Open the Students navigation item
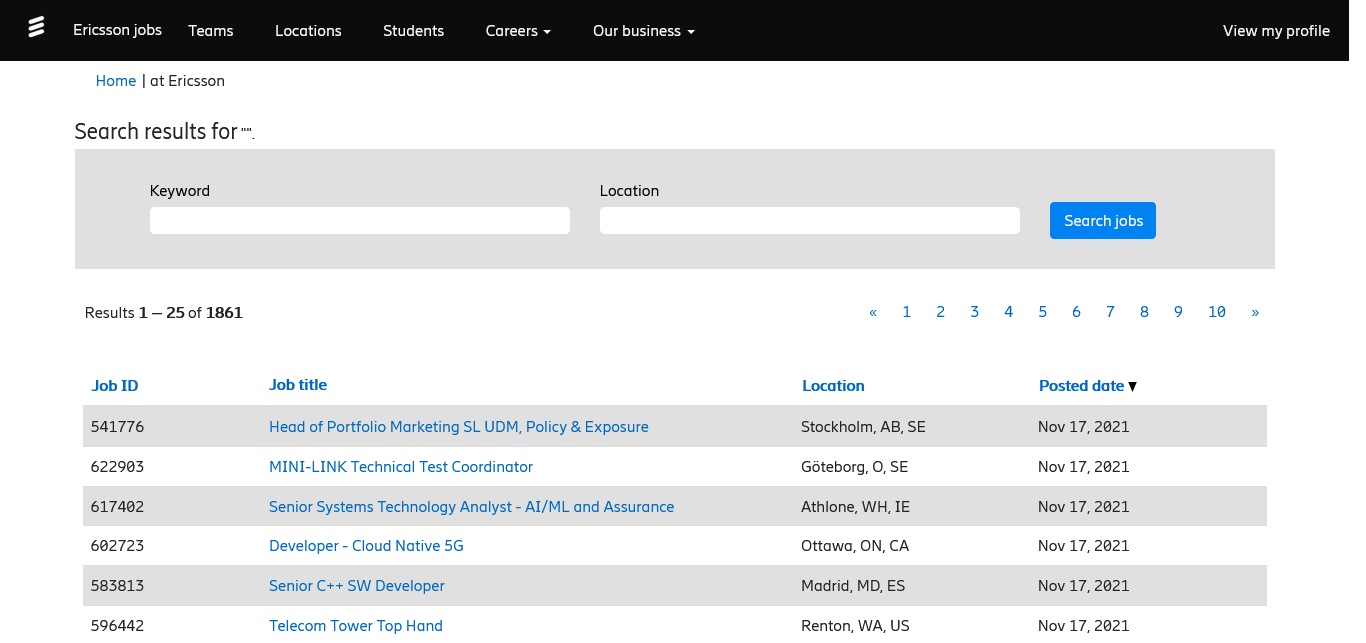 413,31
